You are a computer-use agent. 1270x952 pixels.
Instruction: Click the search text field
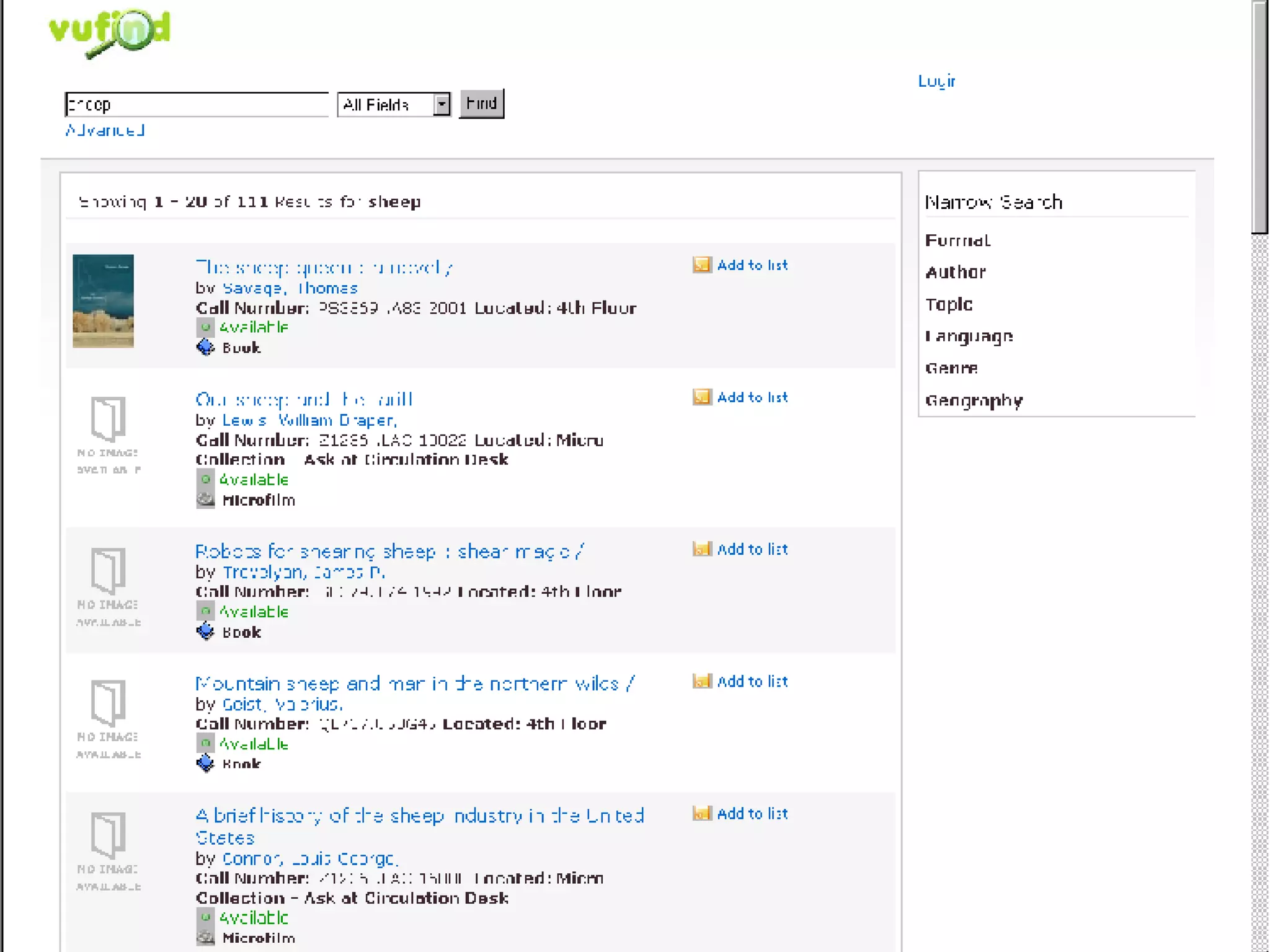pyautogui.click(x=197, y=104)
